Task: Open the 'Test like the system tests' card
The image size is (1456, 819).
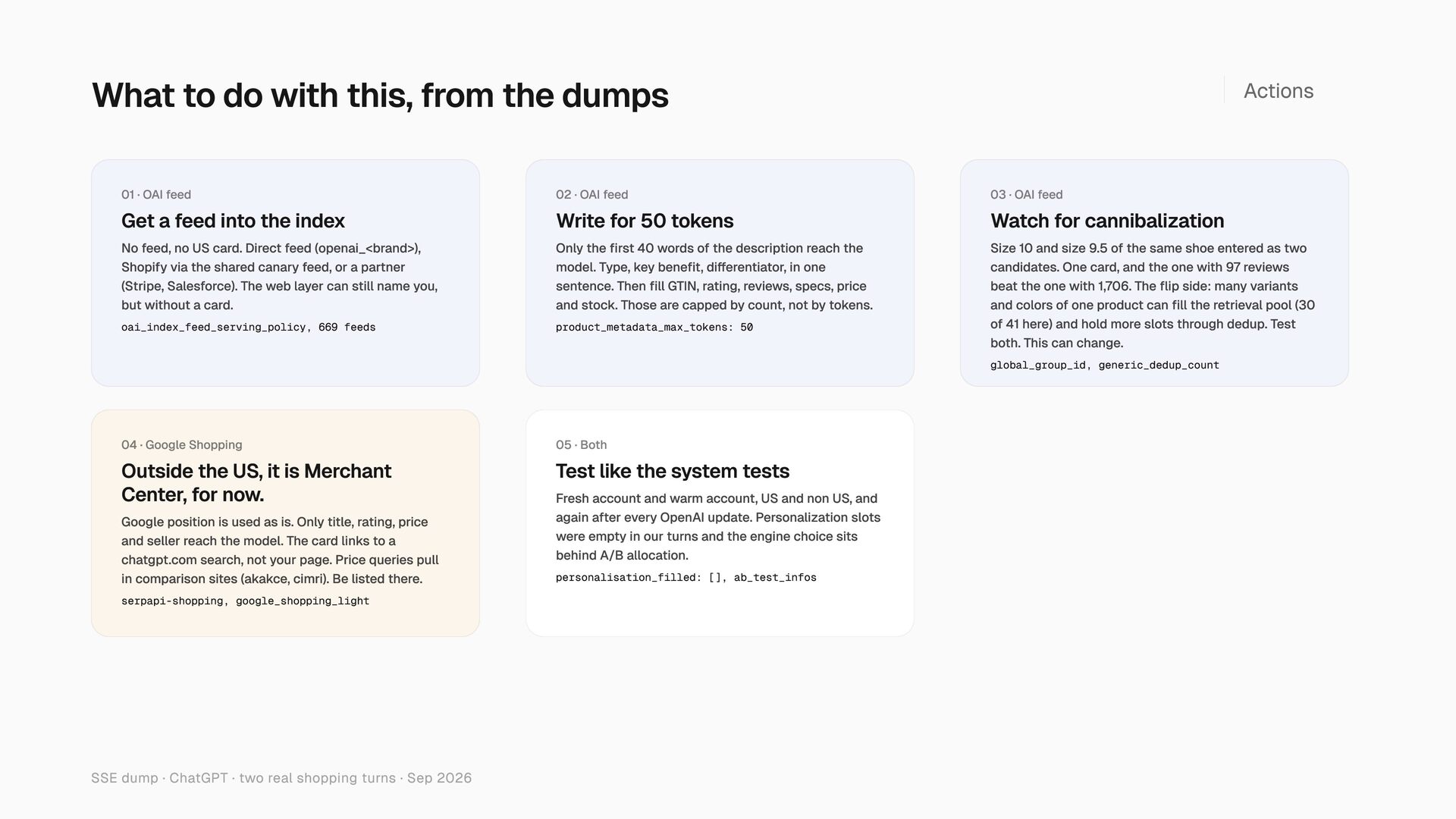Action: (x=720, y=523)
